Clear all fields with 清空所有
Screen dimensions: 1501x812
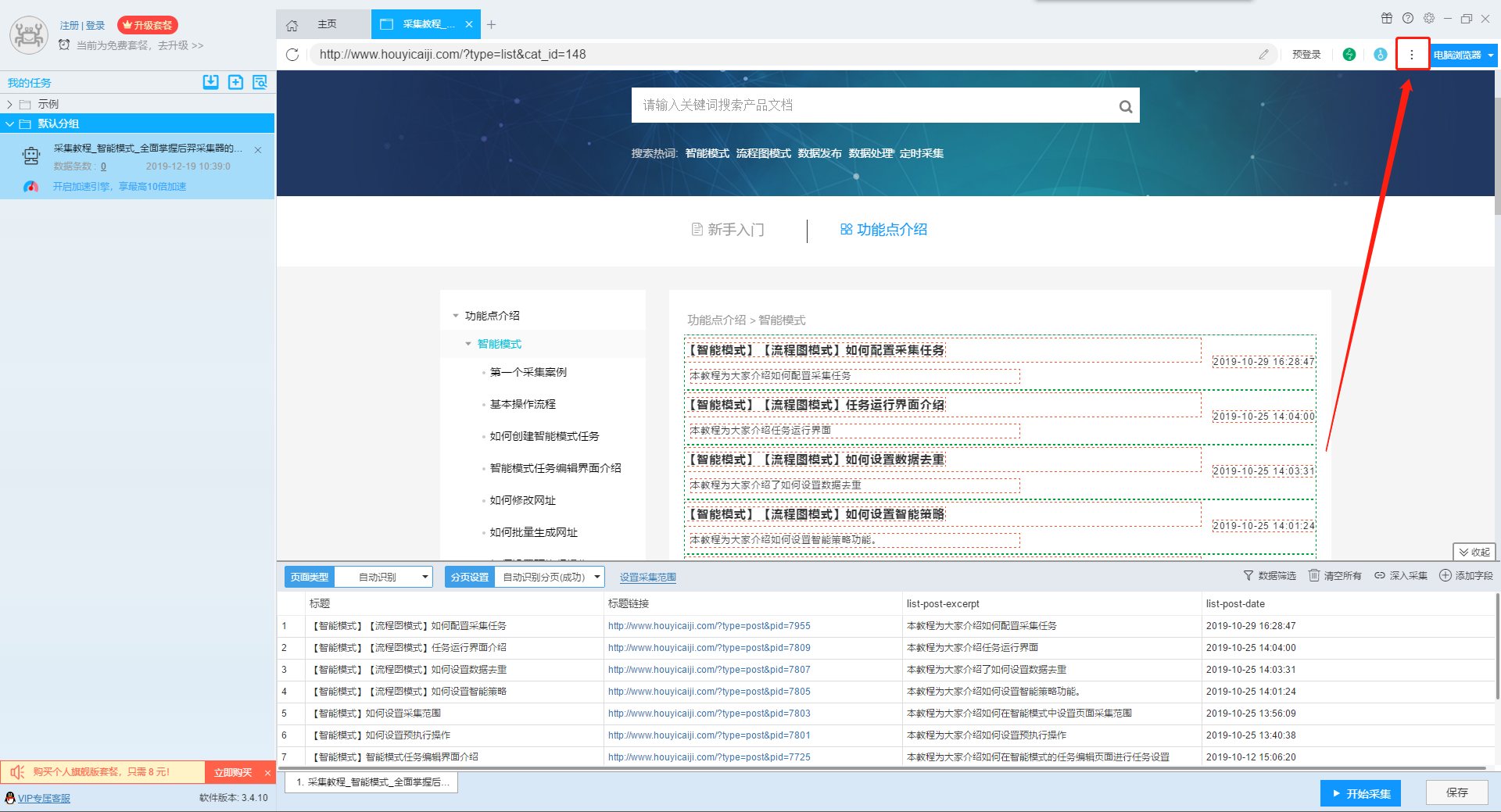click(x=1335, y=576)
